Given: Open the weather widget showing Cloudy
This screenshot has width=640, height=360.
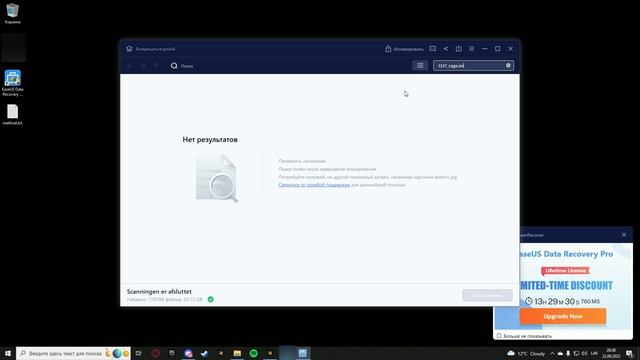Looking at the screenshot, I should click(526, 353).
